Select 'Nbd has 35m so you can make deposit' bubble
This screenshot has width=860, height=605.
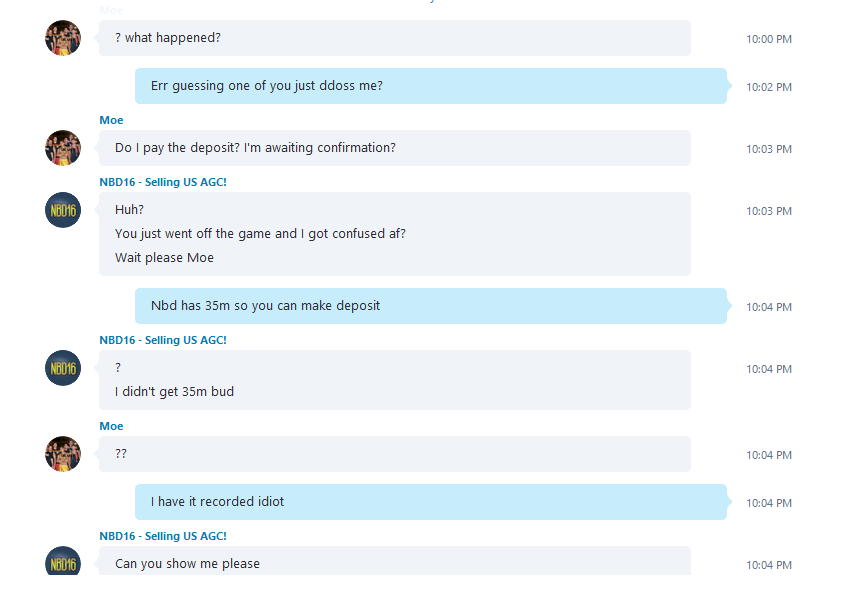[x=431, y=306]
